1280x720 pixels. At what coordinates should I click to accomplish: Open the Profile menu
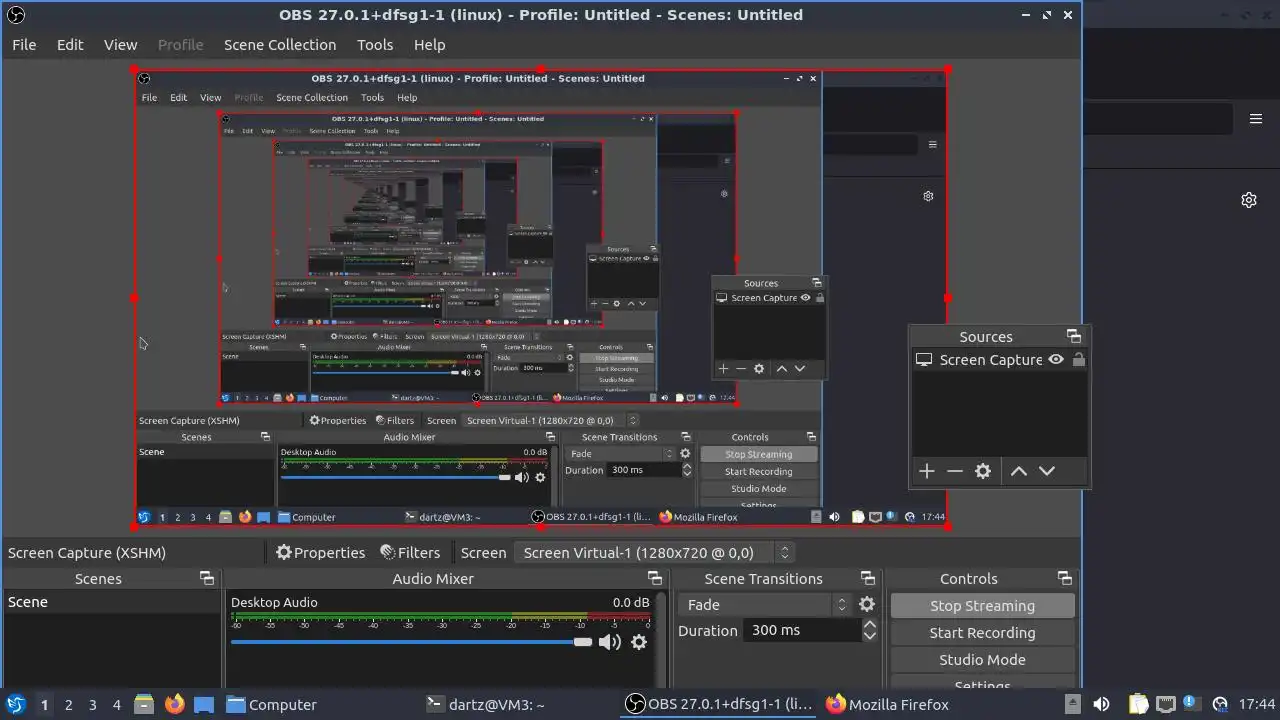tap(181, 45)
